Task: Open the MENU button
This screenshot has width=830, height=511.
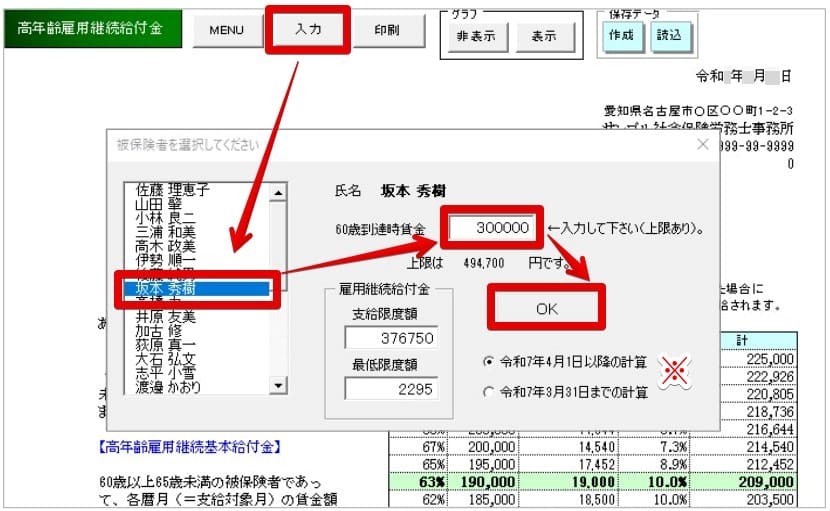Action: click(227, 30)
